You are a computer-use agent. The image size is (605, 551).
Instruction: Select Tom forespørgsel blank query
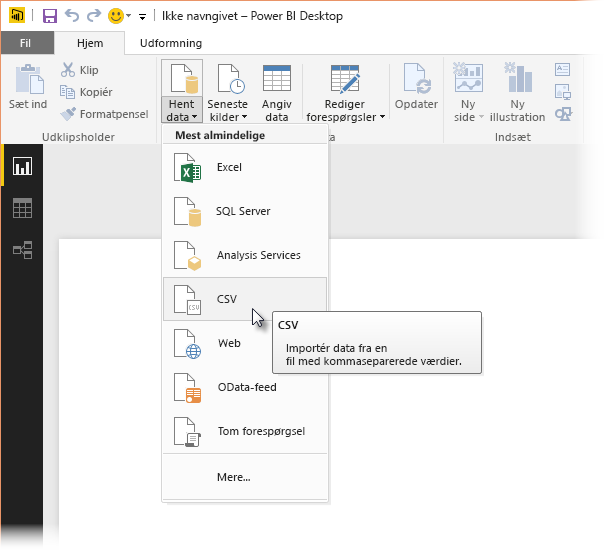click(245, 431)
